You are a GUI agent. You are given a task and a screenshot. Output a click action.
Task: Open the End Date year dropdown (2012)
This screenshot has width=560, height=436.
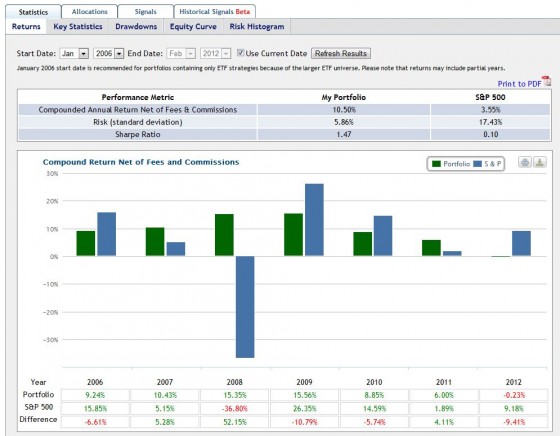tap(215, 54)
